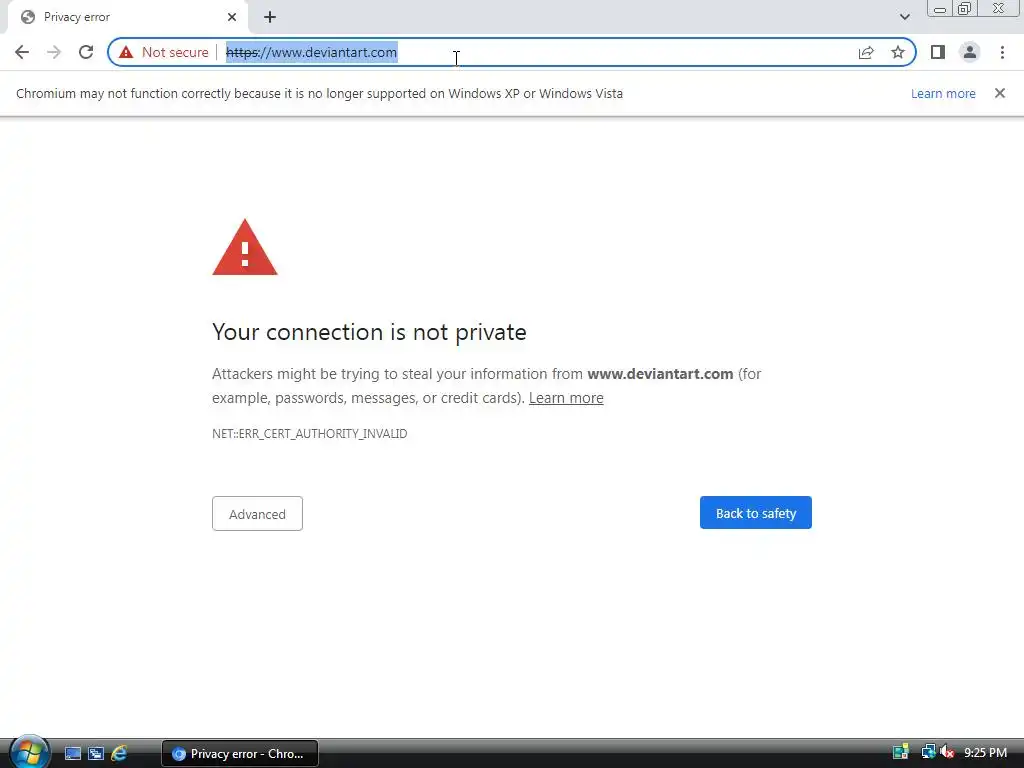Share this page using share icon
Screen dimensions: 1024x768
(x=866, y=52)
